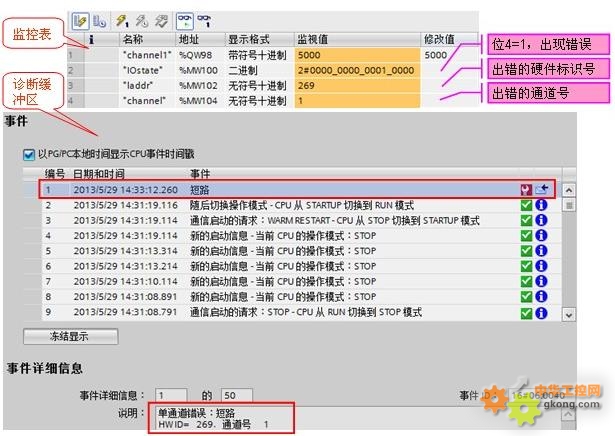The height and width of the screenshot is (436, 615).
Task: Click blue info icon for event 9
Action: pyautogui.click(x=541, y=313)
